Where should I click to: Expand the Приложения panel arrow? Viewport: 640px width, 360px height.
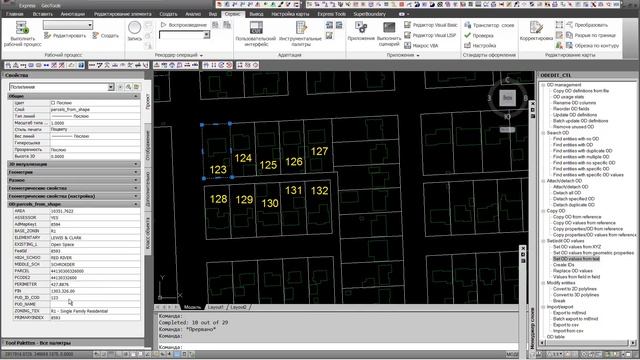418,55
